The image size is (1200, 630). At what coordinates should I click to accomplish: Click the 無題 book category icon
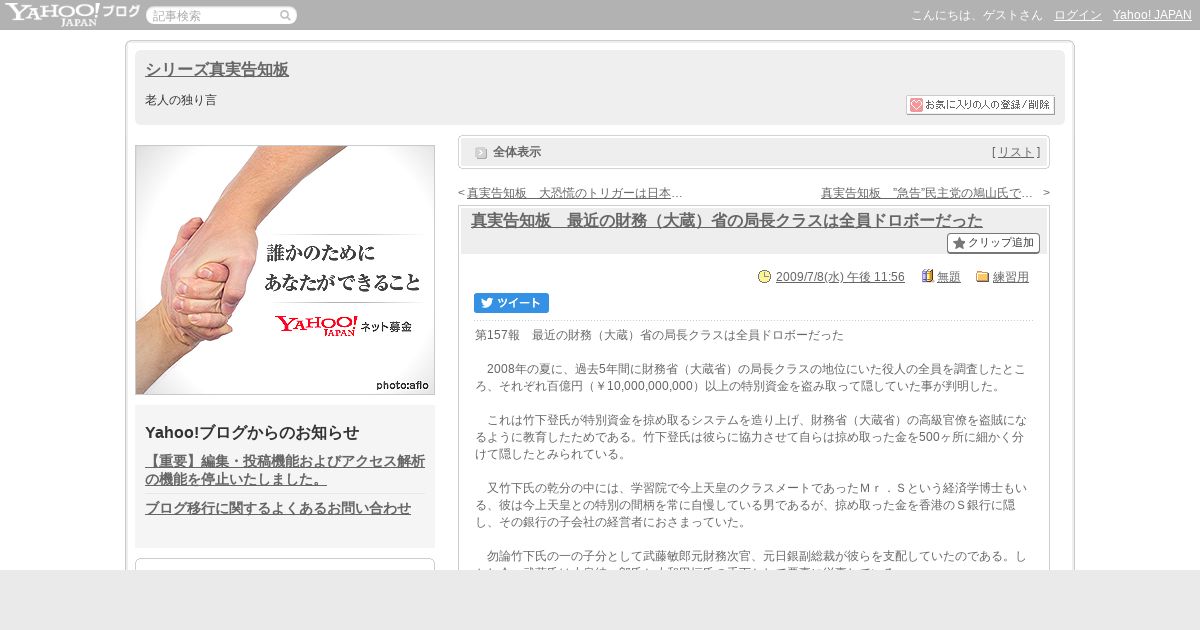point(927,277)
